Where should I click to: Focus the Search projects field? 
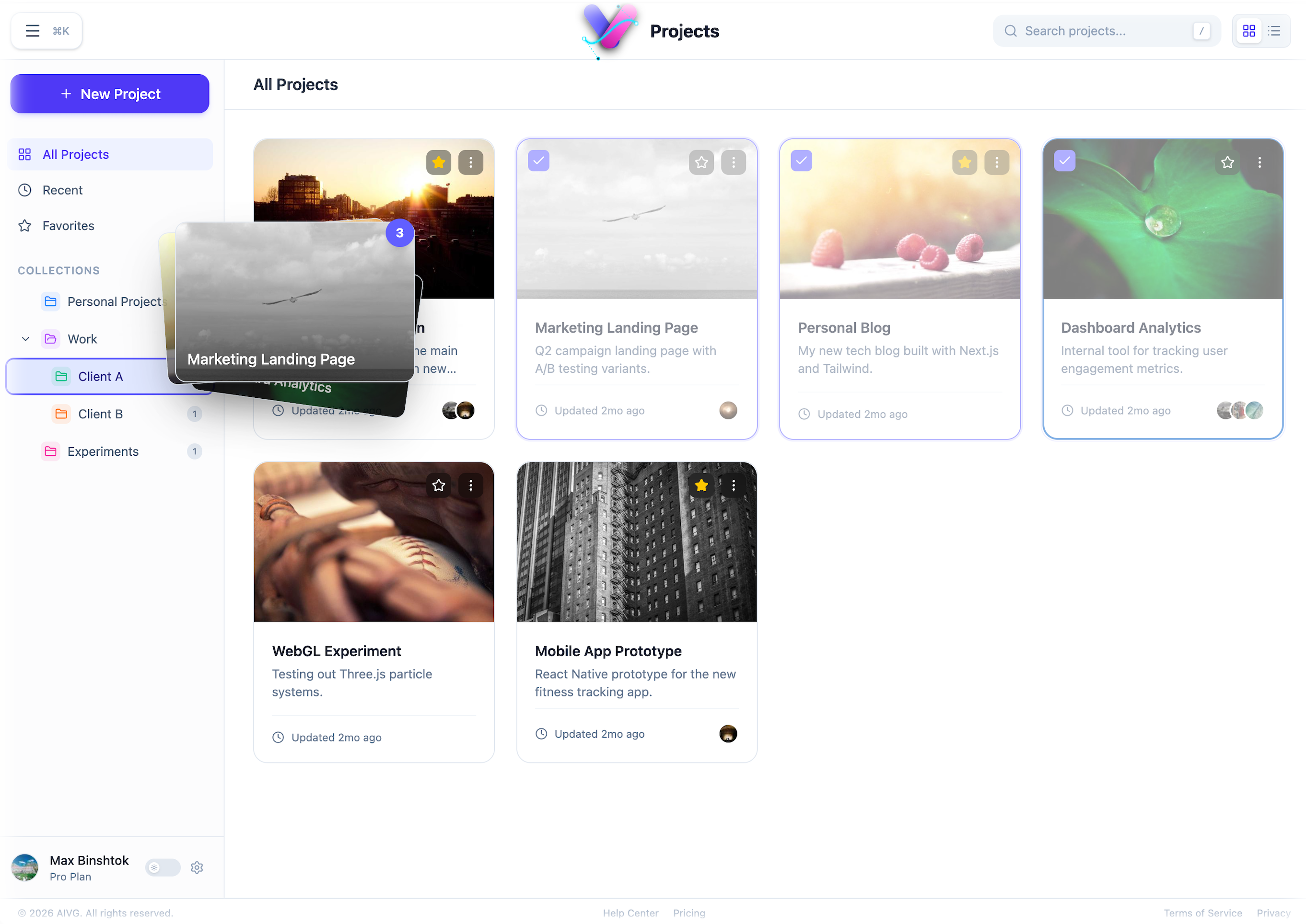click(1106, 31)
